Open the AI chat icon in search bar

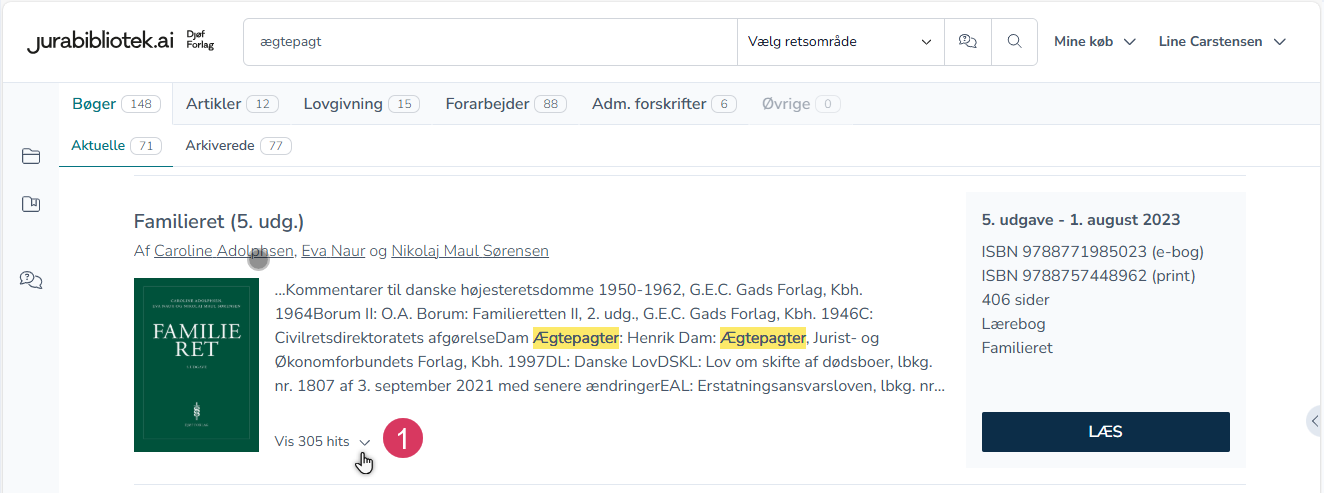pos(967,42)
